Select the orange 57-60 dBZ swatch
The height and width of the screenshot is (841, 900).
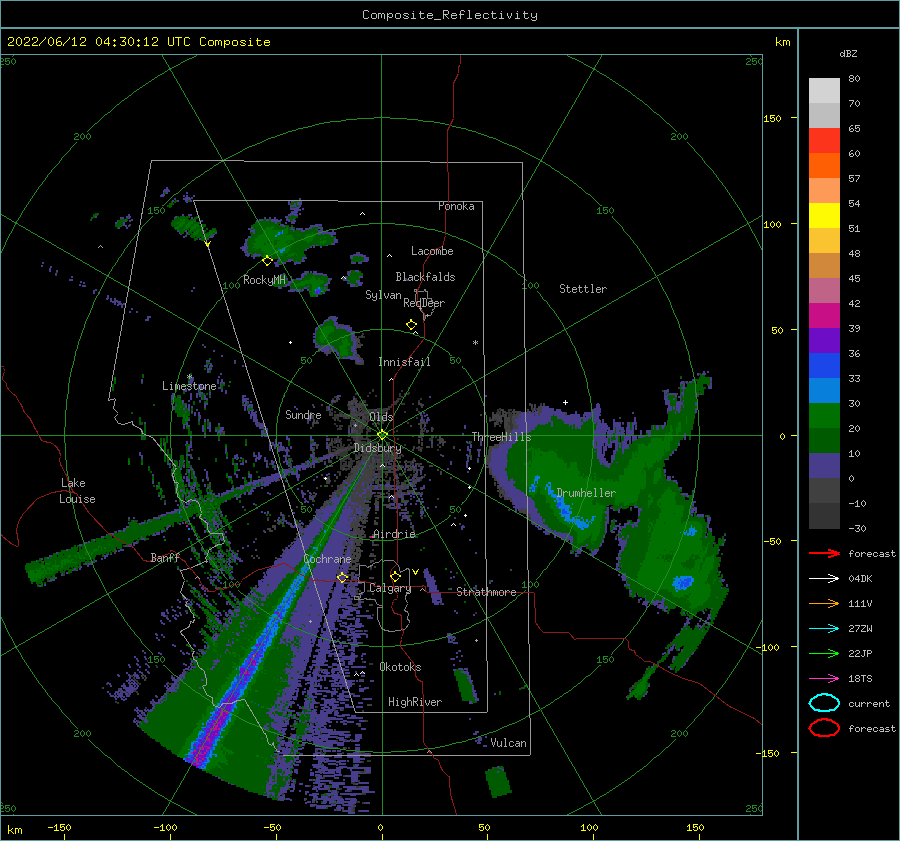click(824, 166)
